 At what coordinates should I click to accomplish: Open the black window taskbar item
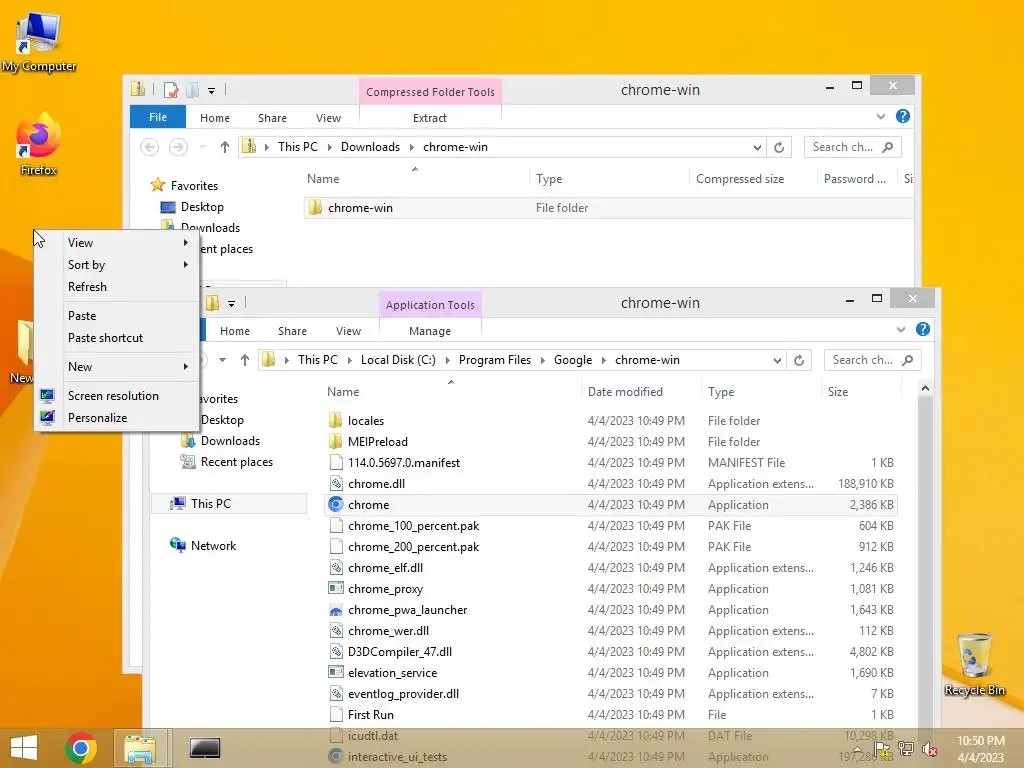click(204, 748)
